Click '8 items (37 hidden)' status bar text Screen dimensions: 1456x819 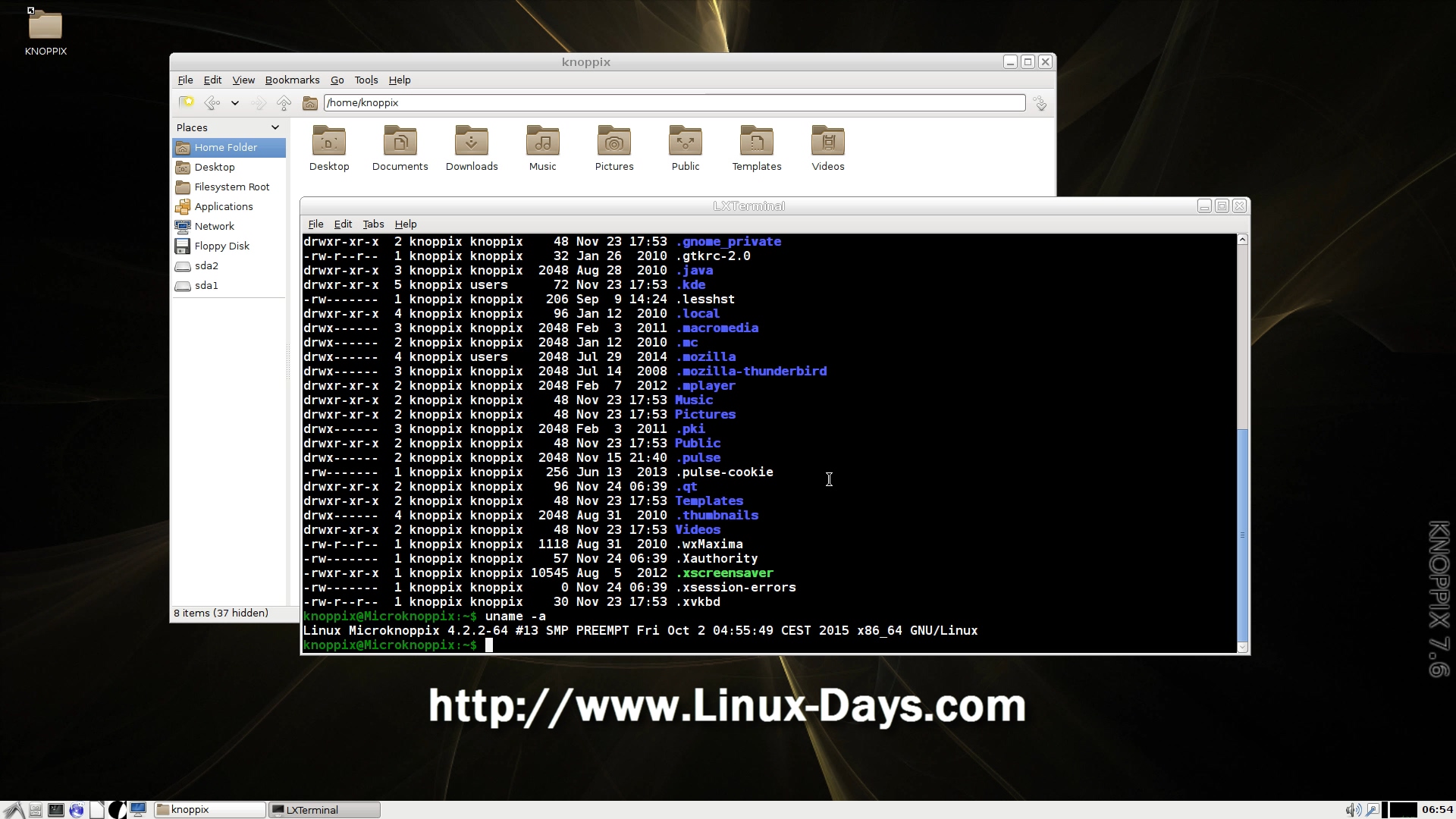(221, 613)
